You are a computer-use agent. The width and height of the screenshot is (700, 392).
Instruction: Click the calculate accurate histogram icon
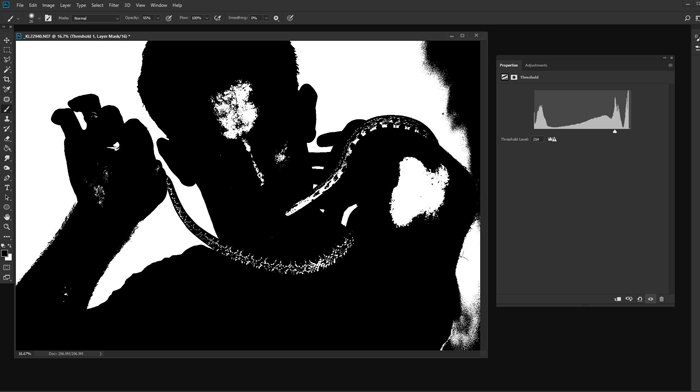pos(552,139)
